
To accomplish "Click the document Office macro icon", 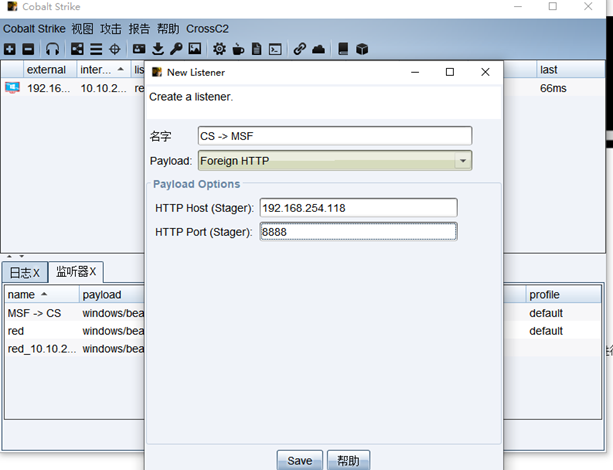I will point(256,49).
